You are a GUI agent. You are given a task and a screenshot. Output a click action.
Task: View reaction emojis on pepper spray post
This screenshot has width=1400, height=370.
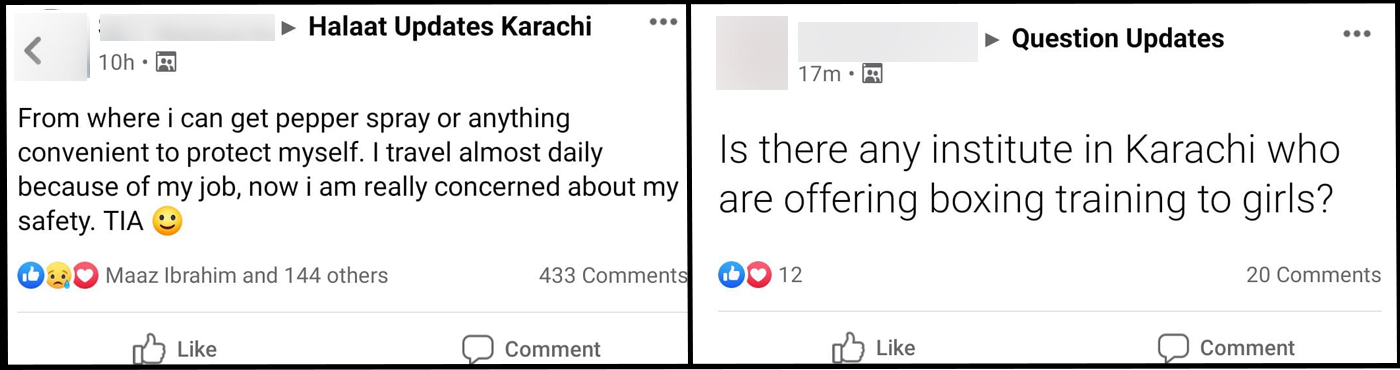(x=58, y=275)
